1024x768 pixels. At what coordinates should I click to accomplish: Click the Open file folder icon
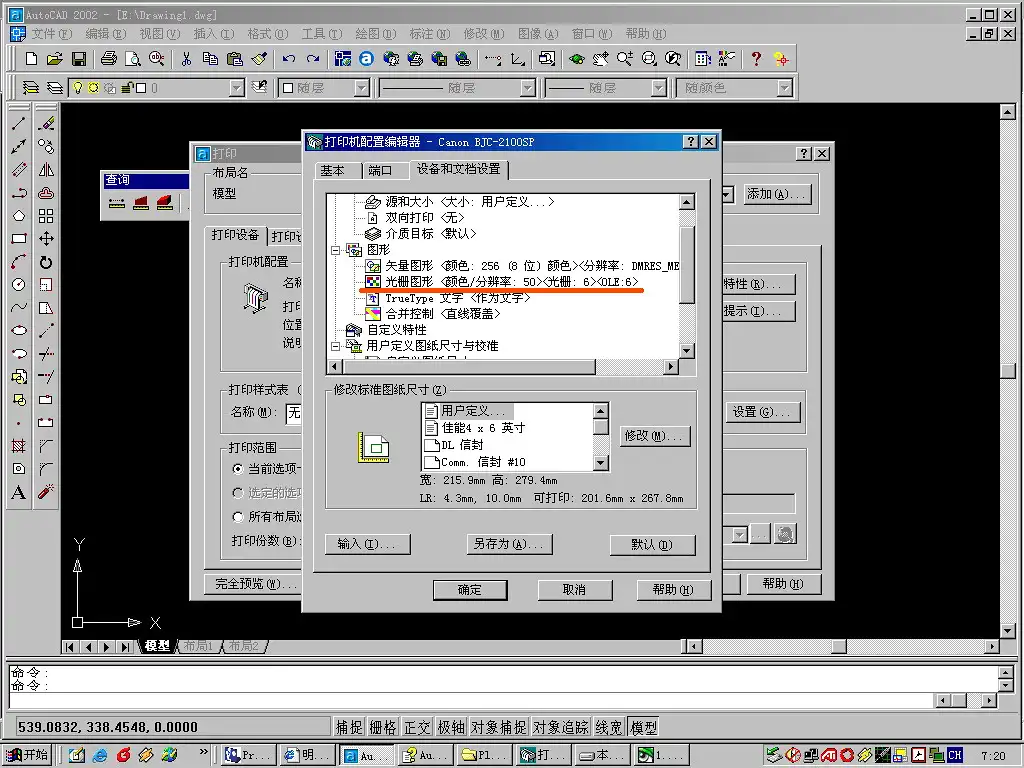coord(55,59)
